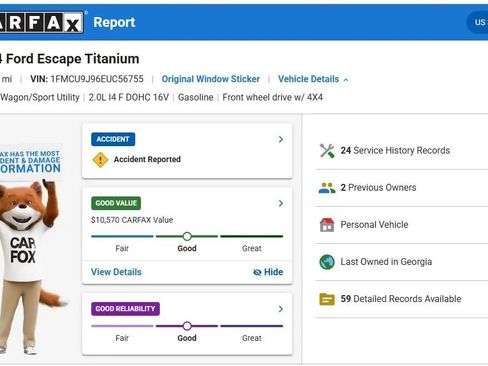Collapse Vehicle Details section
This screenshot has height=366, width=488.
pos(313,79)
